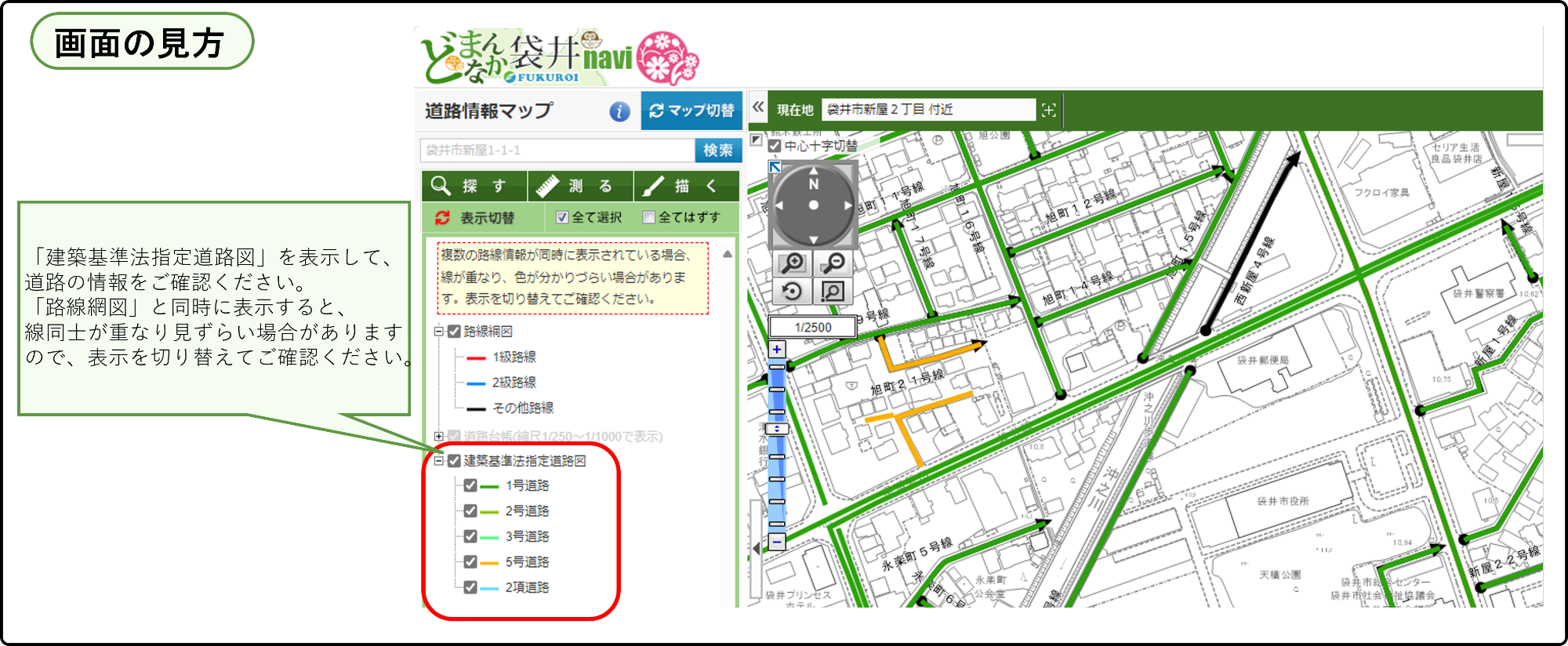
Task: Check the 全てはずす deselect all checkbox
Action: tap(648, 217)
